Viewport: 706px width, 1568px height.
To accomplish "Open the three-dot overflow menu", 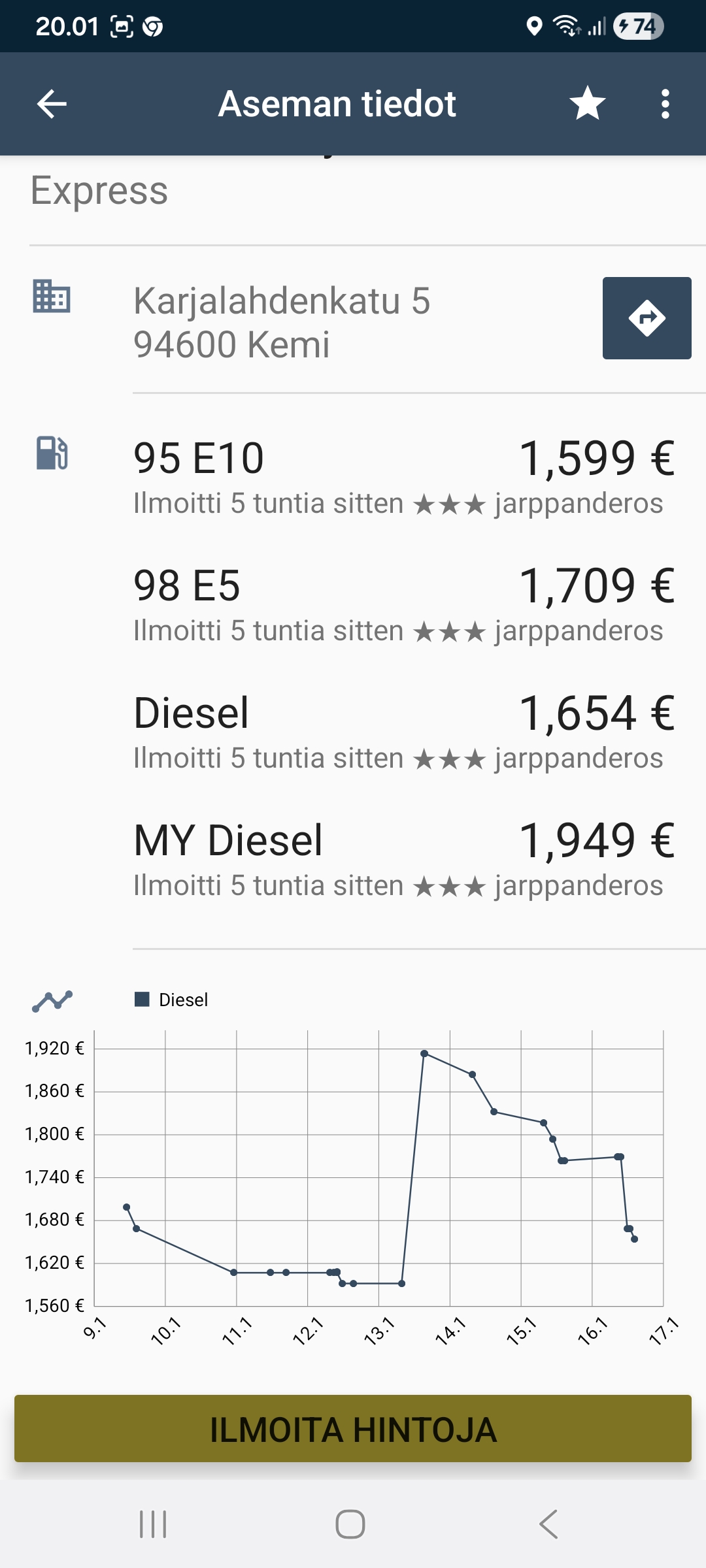I will click(665, 104).
